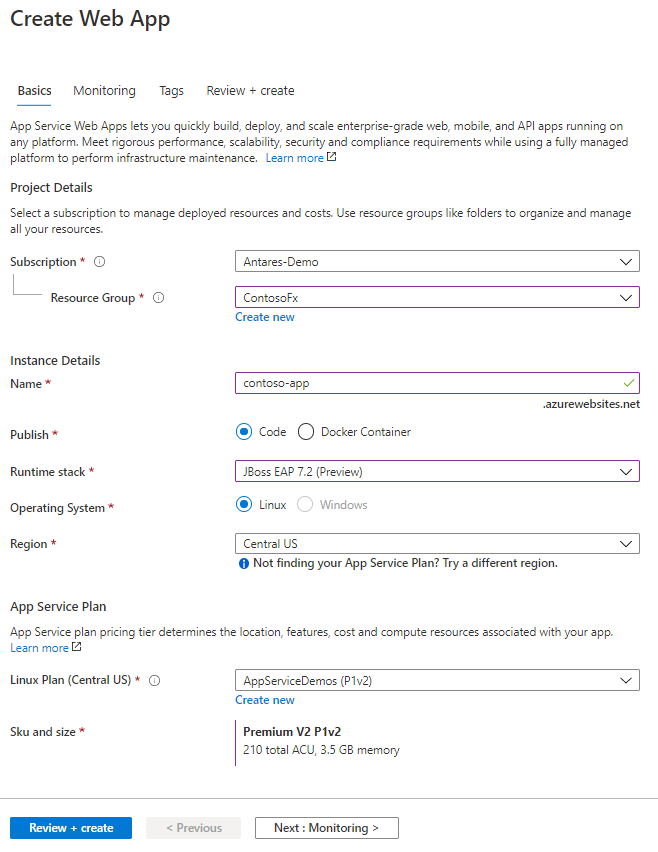Viewport: 658px width, 852px height.
Task: Go to Review + create tab
Action: click(x=250, y=91)
